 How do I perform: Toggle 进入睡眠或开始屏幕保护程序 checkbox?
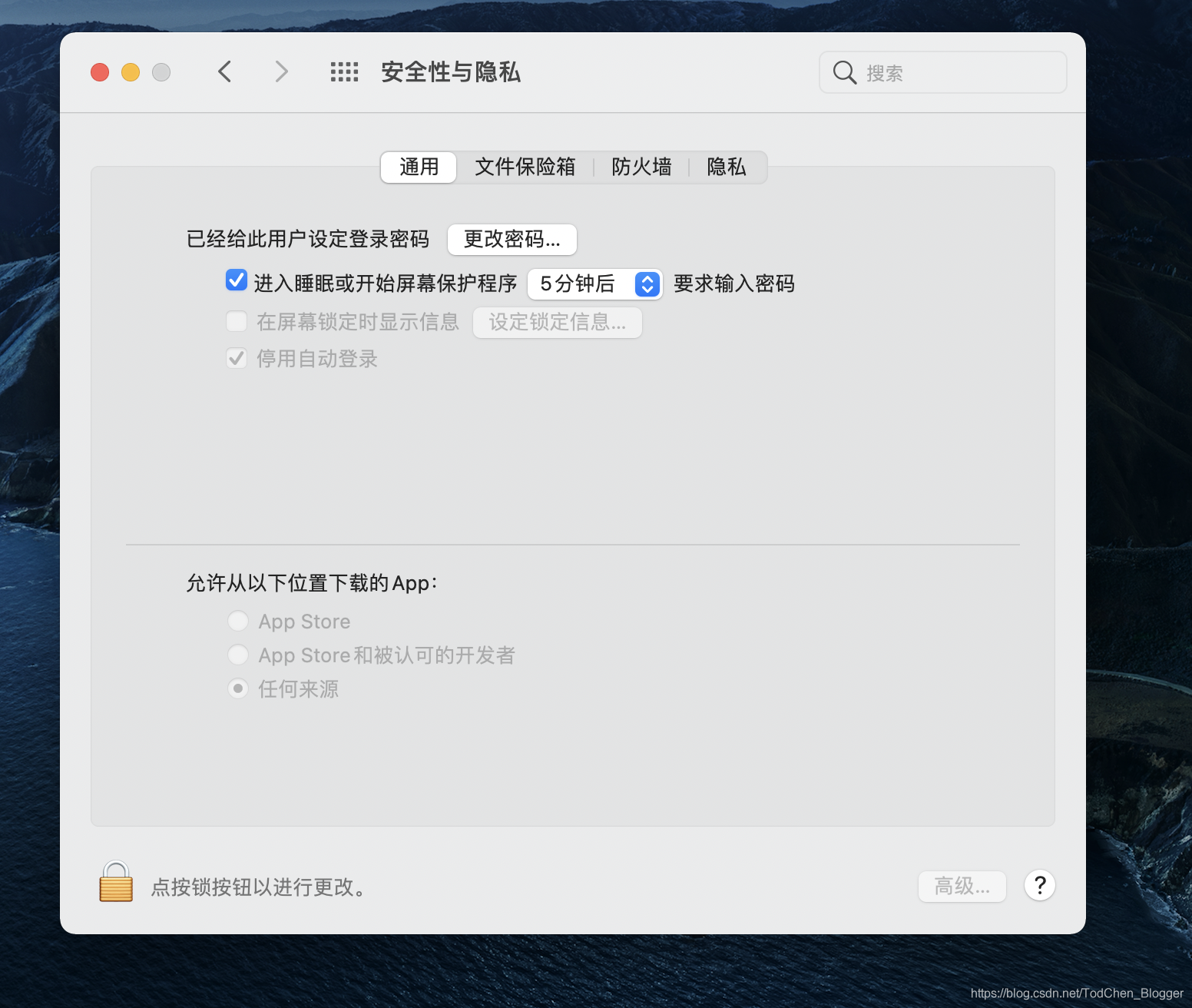click(237, 280)
